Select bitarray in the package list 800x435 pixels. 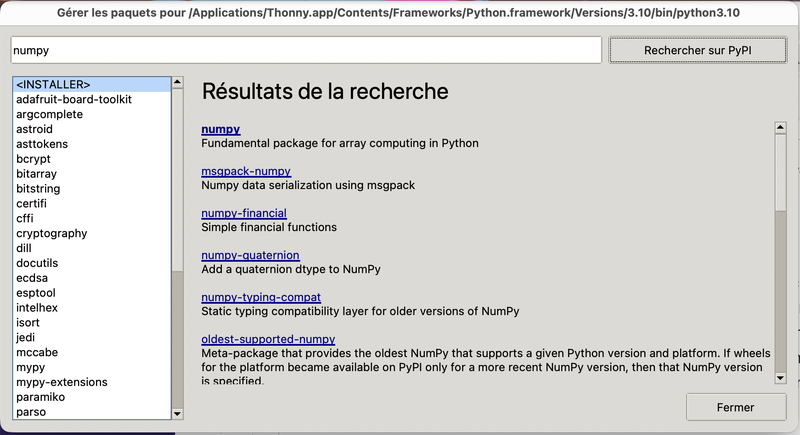tap(92, 174)
